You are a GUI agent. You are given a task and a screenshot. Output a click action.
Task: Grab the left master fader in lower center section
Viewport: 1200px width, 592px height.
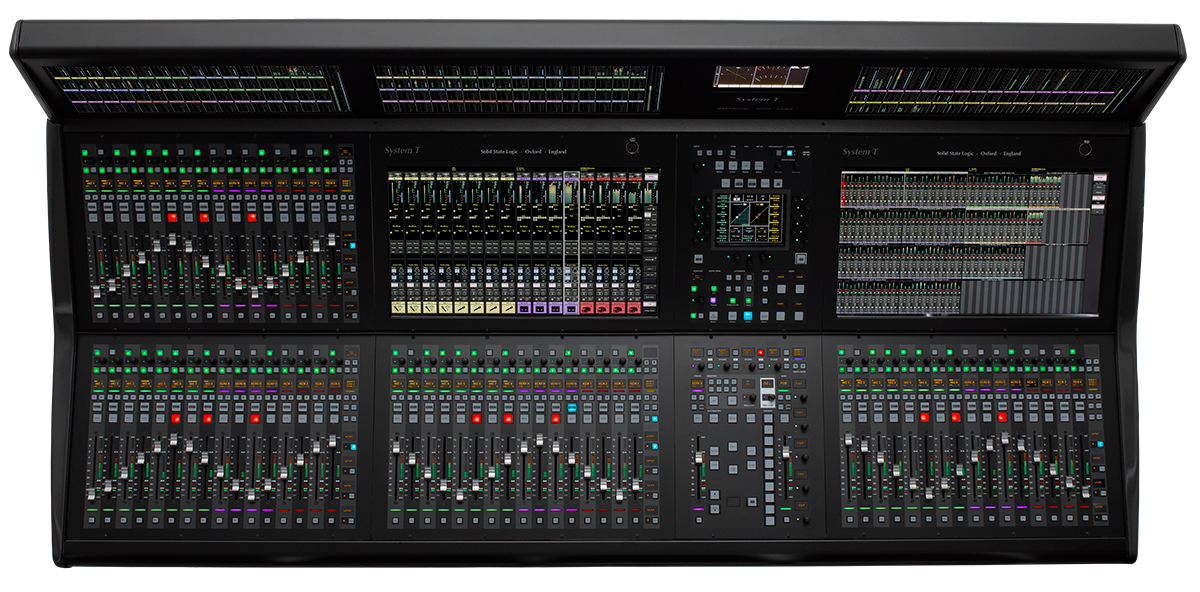click(699, 458)
